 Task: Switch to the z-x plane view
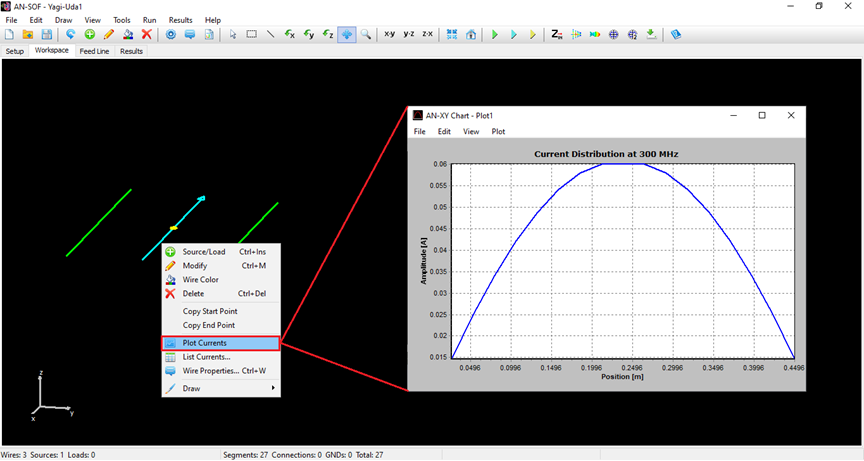tap(428, 34)
